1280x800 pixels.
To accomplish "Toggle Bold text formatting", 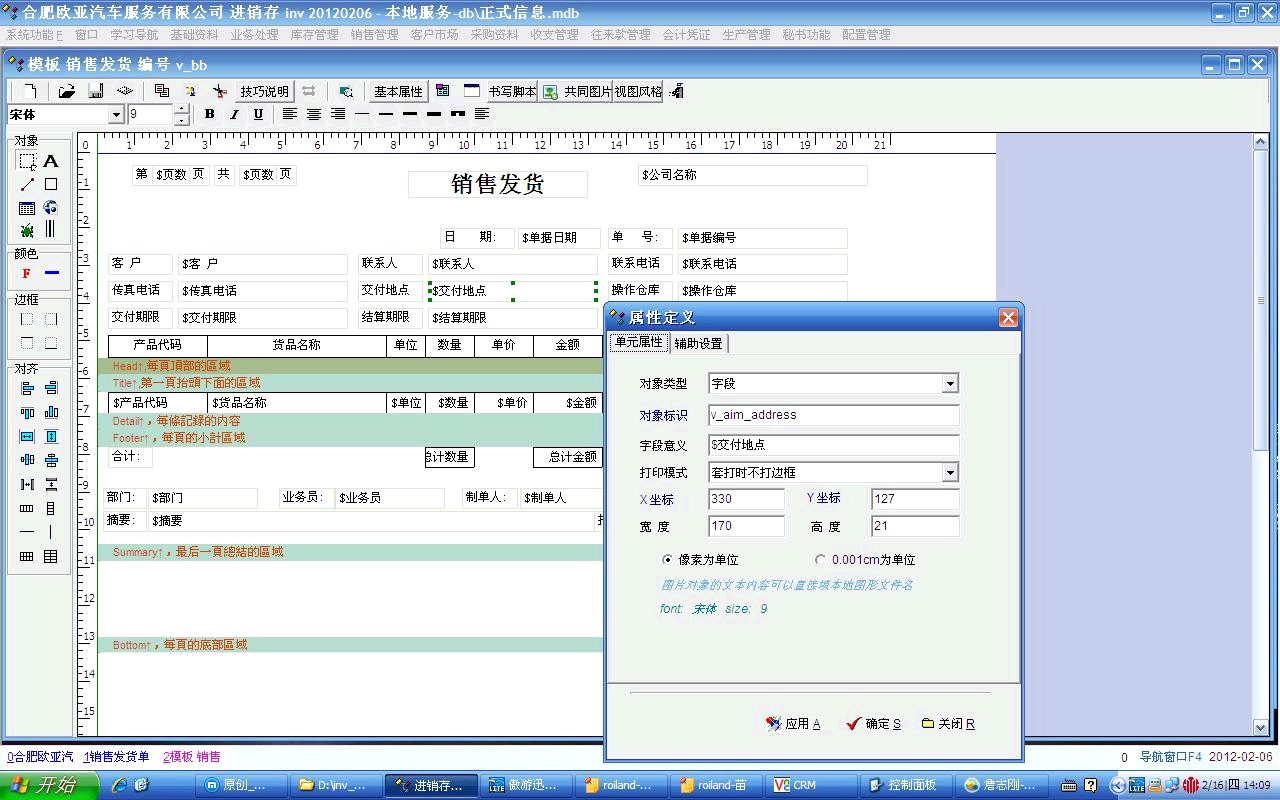I will point(209,114).
